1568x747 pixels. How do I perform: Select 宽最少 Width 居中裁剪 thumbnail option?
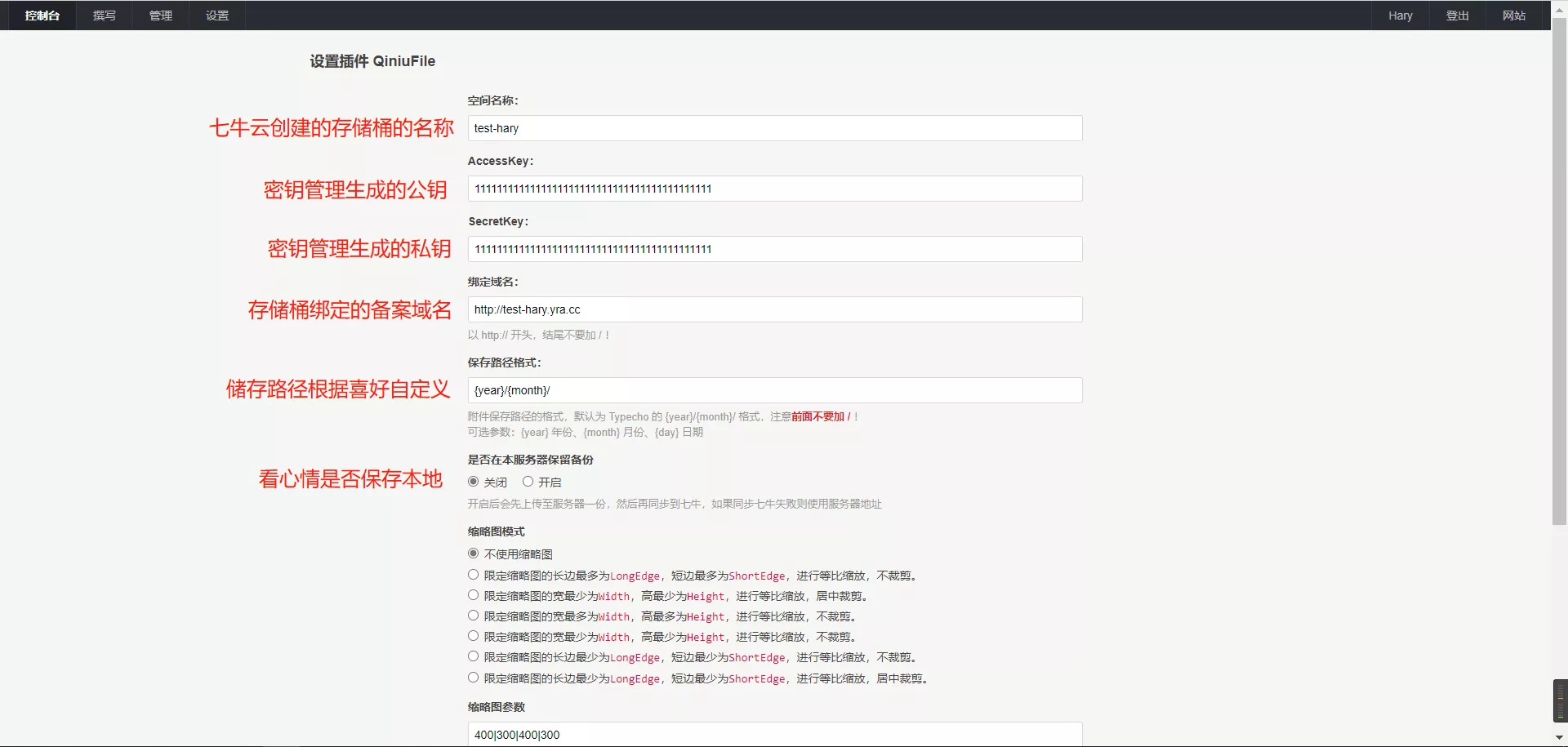click(473, 595)
